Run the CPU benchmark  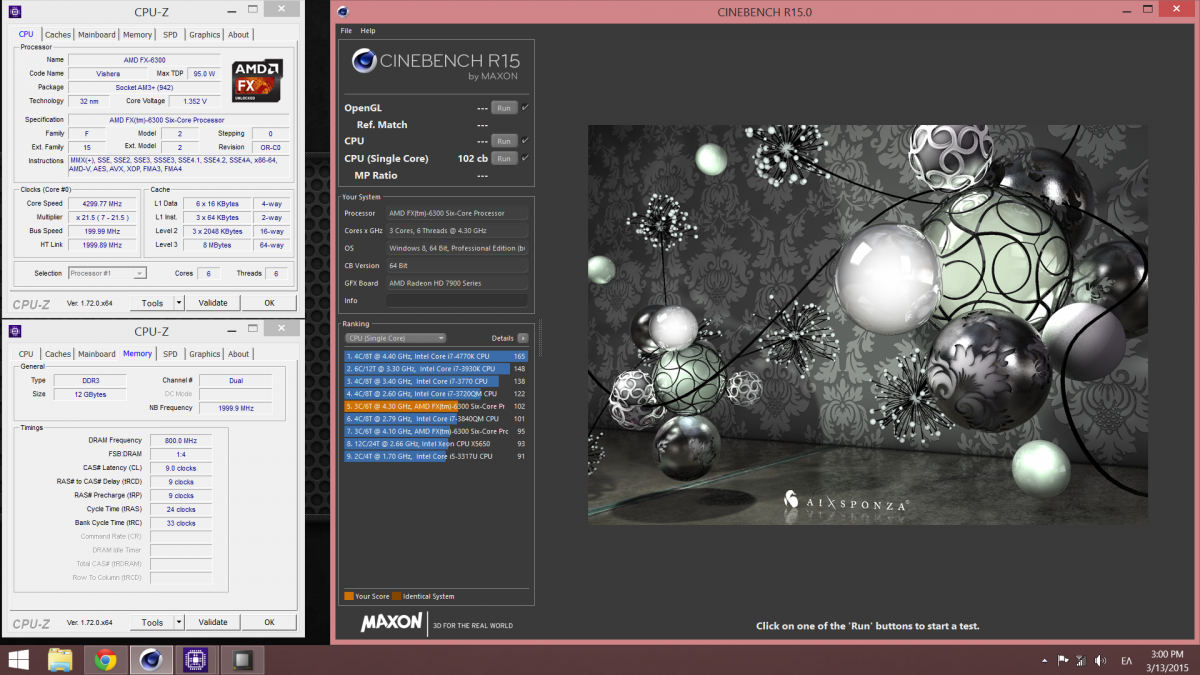click(x=504, y=141)
